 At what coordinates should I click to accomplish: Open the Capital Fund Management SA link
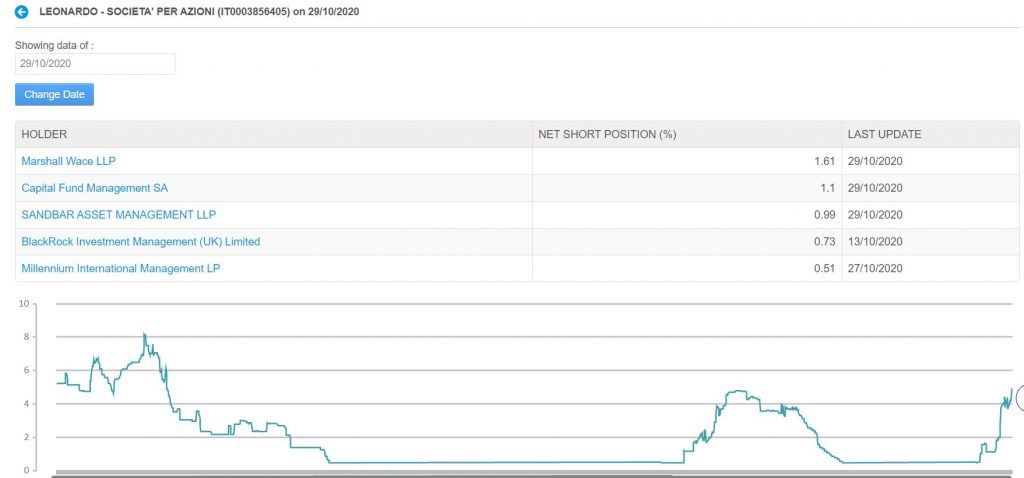[95, 187]
